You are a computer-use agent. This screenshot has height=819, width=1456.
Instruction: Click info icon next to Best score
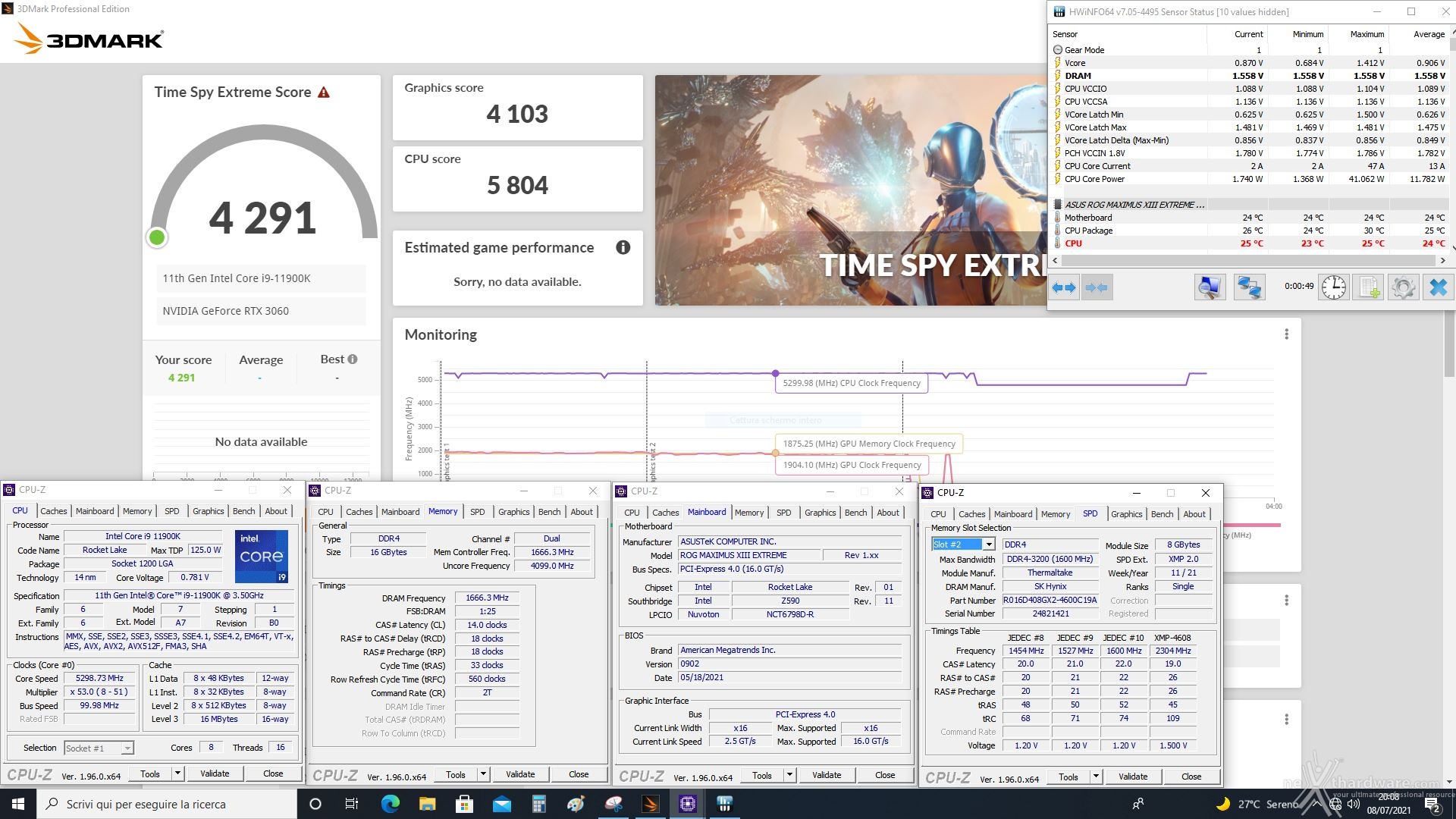click(353, 359)
